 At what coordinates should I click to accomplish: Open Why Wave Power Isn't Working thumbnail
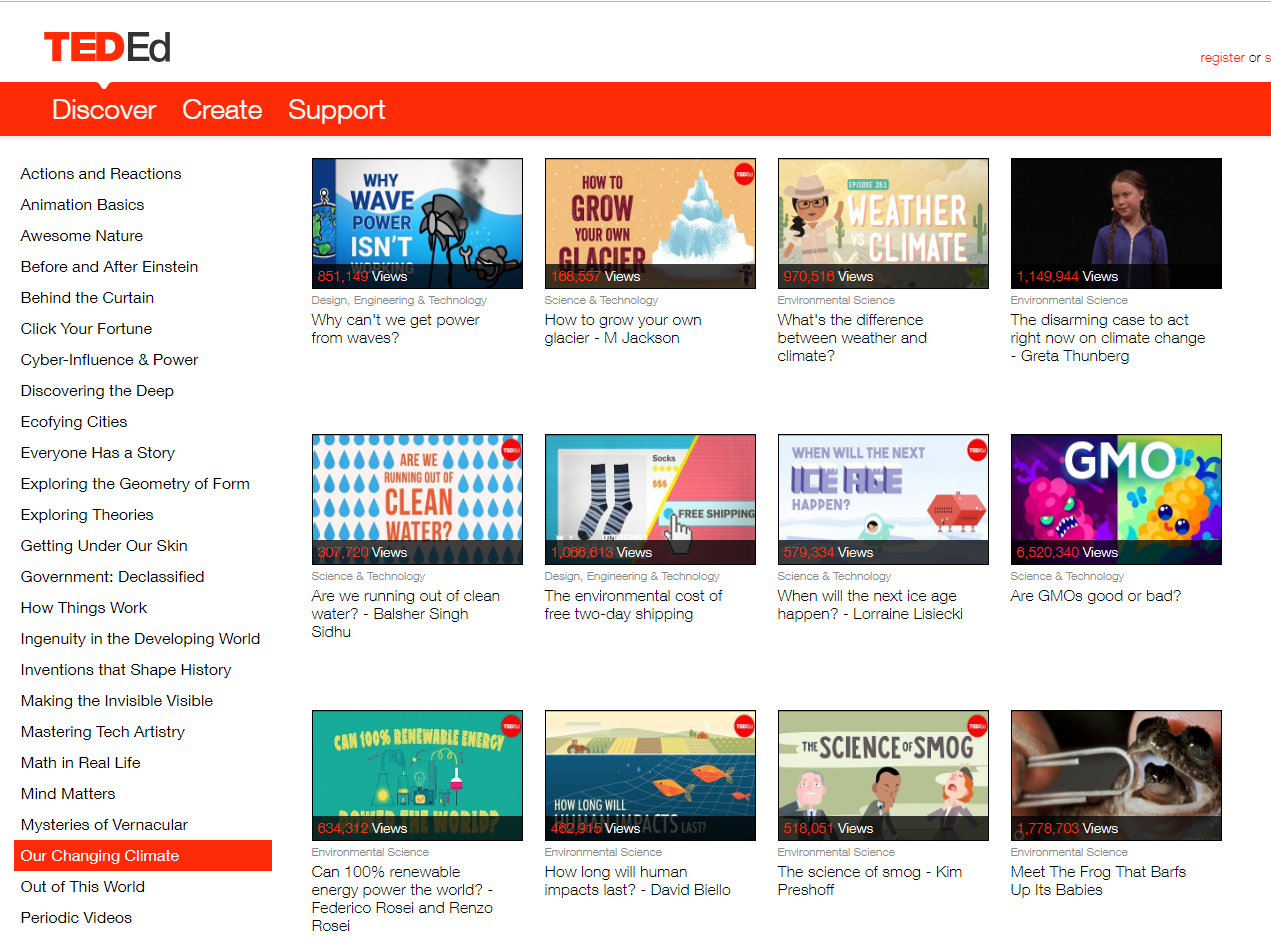(417, 223)
